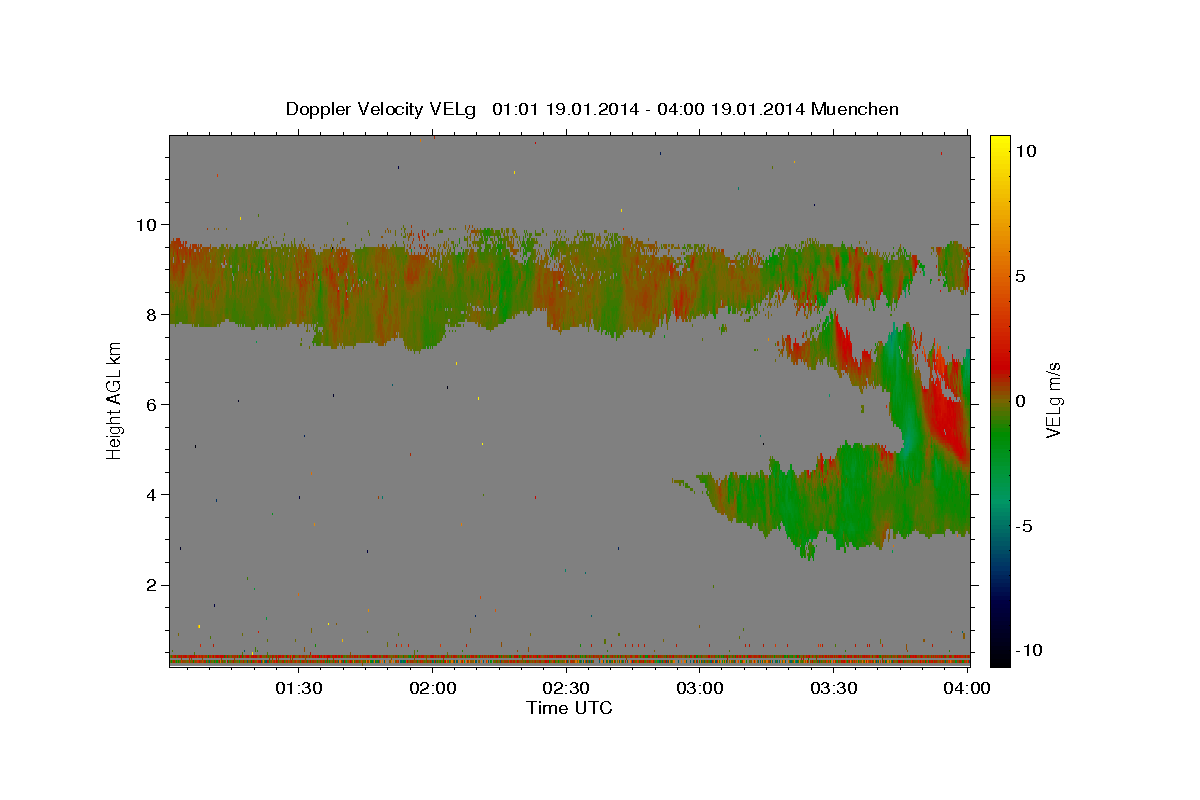Click the start time '01:01 19.01.2014' in title
This screenshot has height=800, width=1200.
click(x=564, y=109)
